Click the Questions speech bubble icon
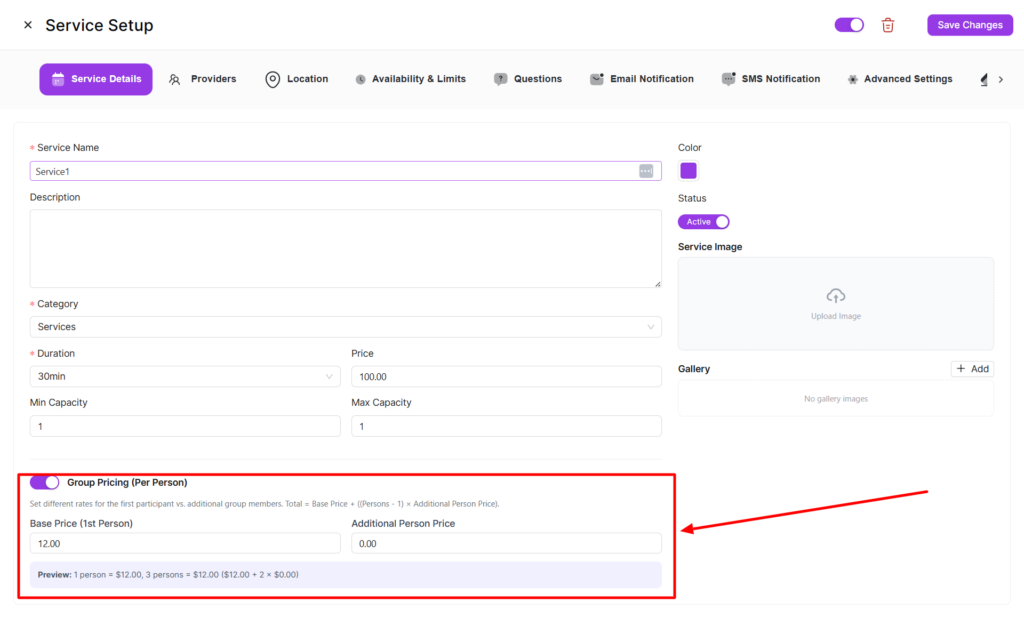1024x618 pixels. coord(500,79)
